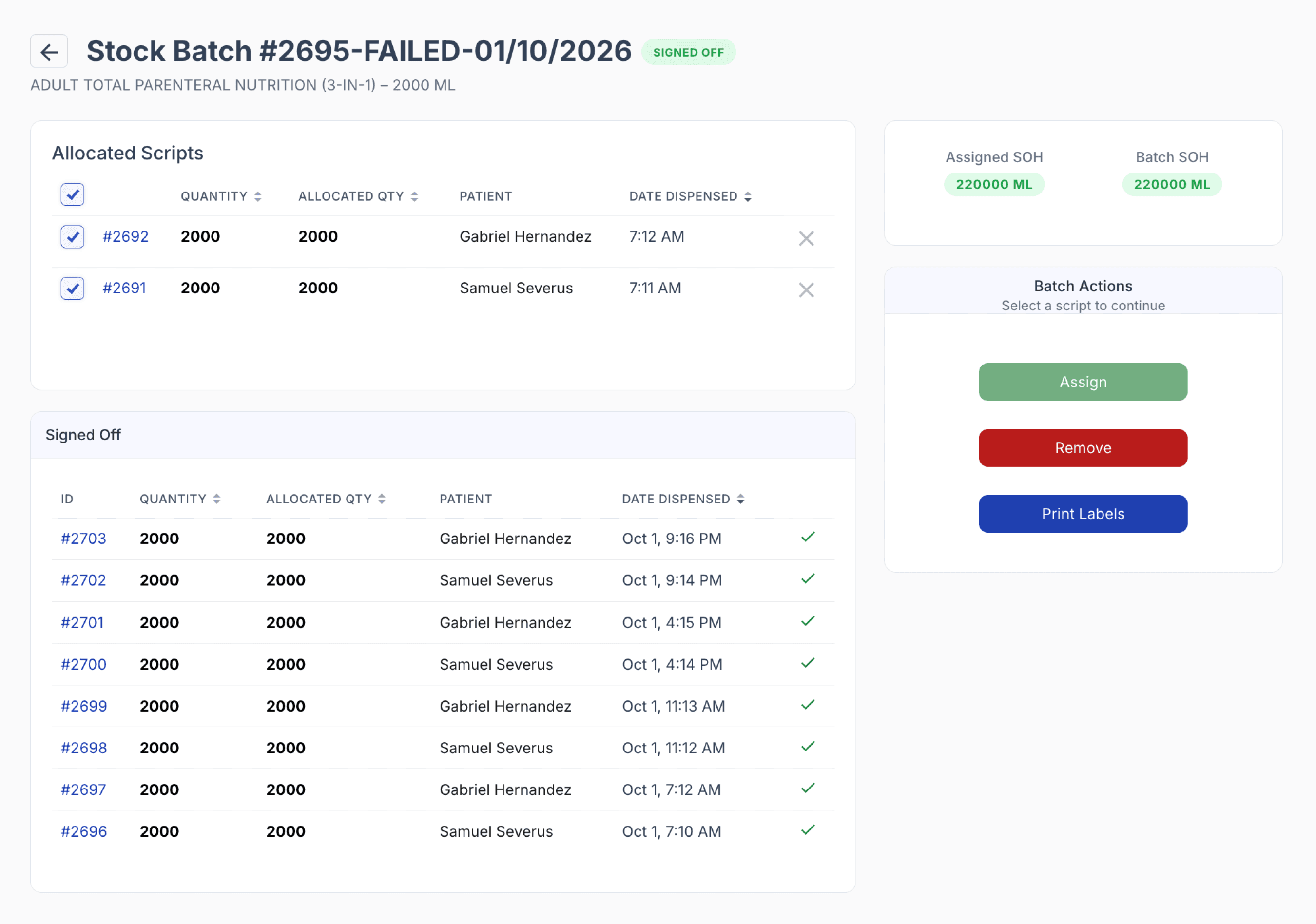Open signed off script #2698
The image size is (1316, 924).
coord(84,749)
